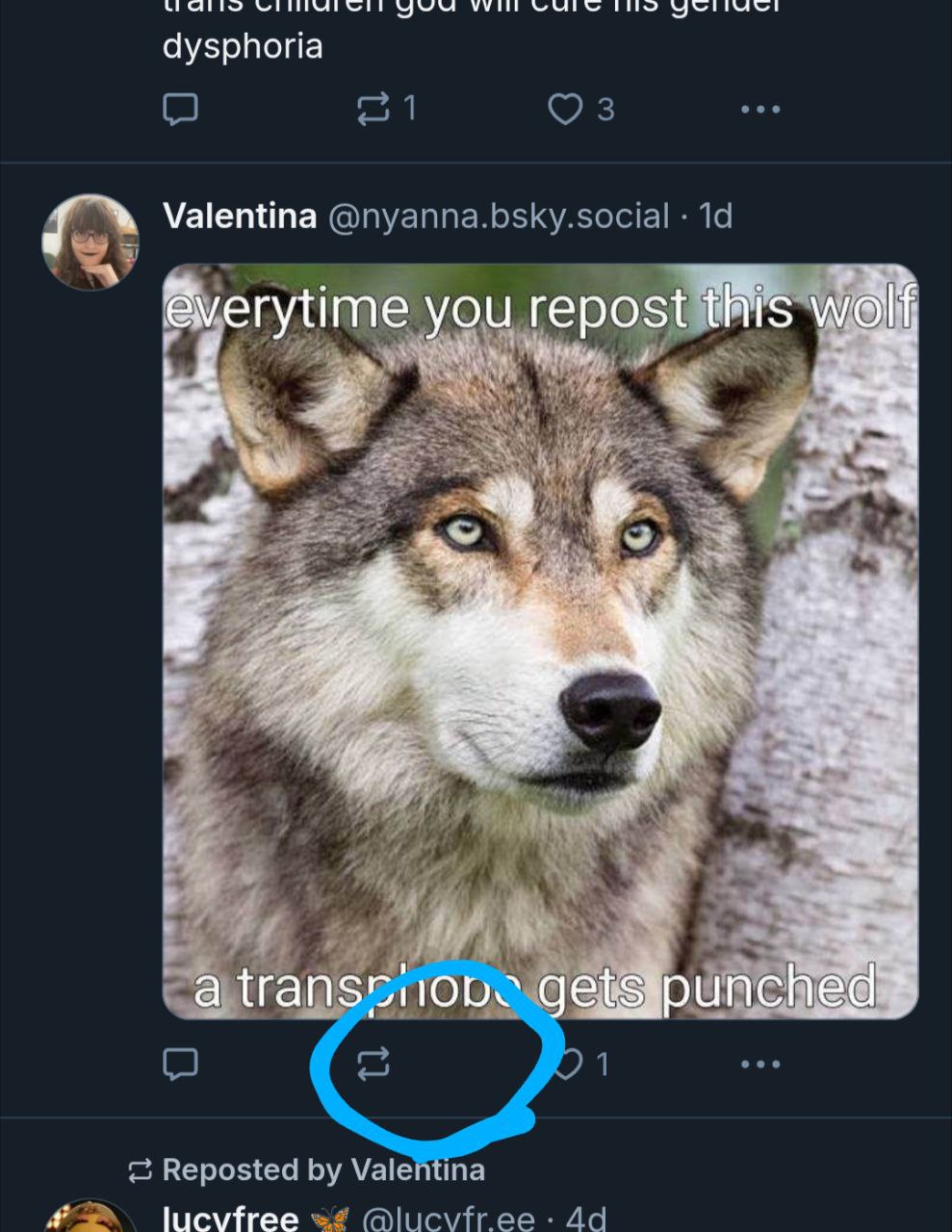952x1232 pixels.
Task: Click the bold Valentina display name
Action: (240, 216)
